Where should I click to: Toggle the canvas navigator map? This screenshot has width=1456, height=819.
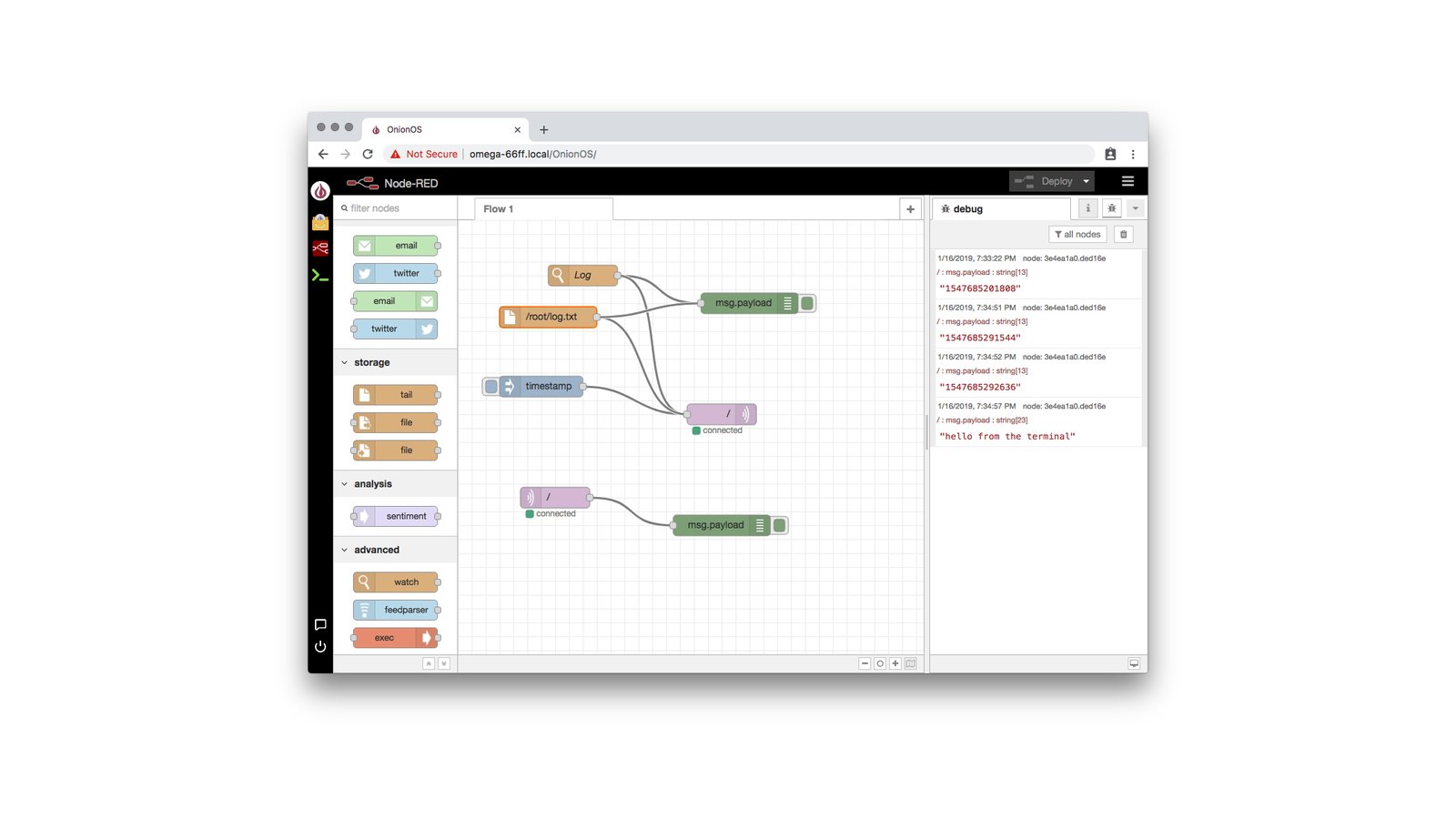pyautogui.click(x=911, y=663)
